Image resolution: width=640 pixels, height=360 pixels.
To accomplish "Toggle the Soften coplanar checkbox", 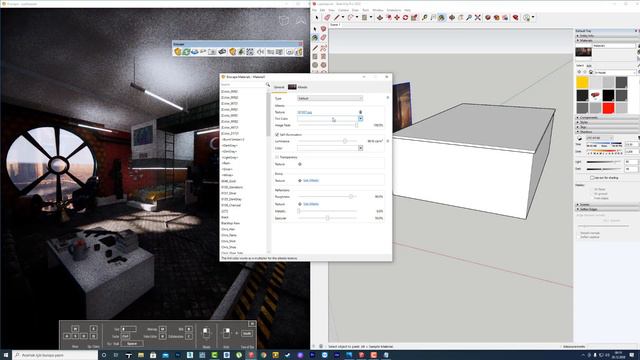I will 578,237.
